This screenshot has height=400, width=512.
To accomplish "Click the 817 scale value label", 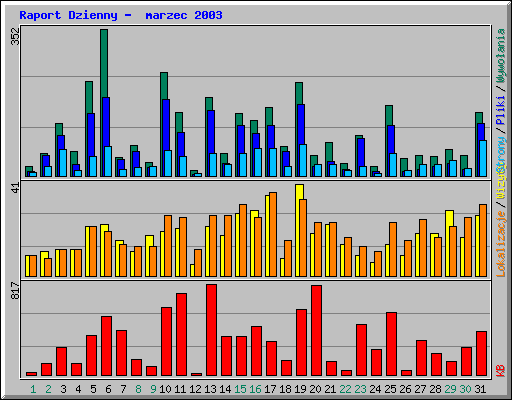I will [16, 290].
